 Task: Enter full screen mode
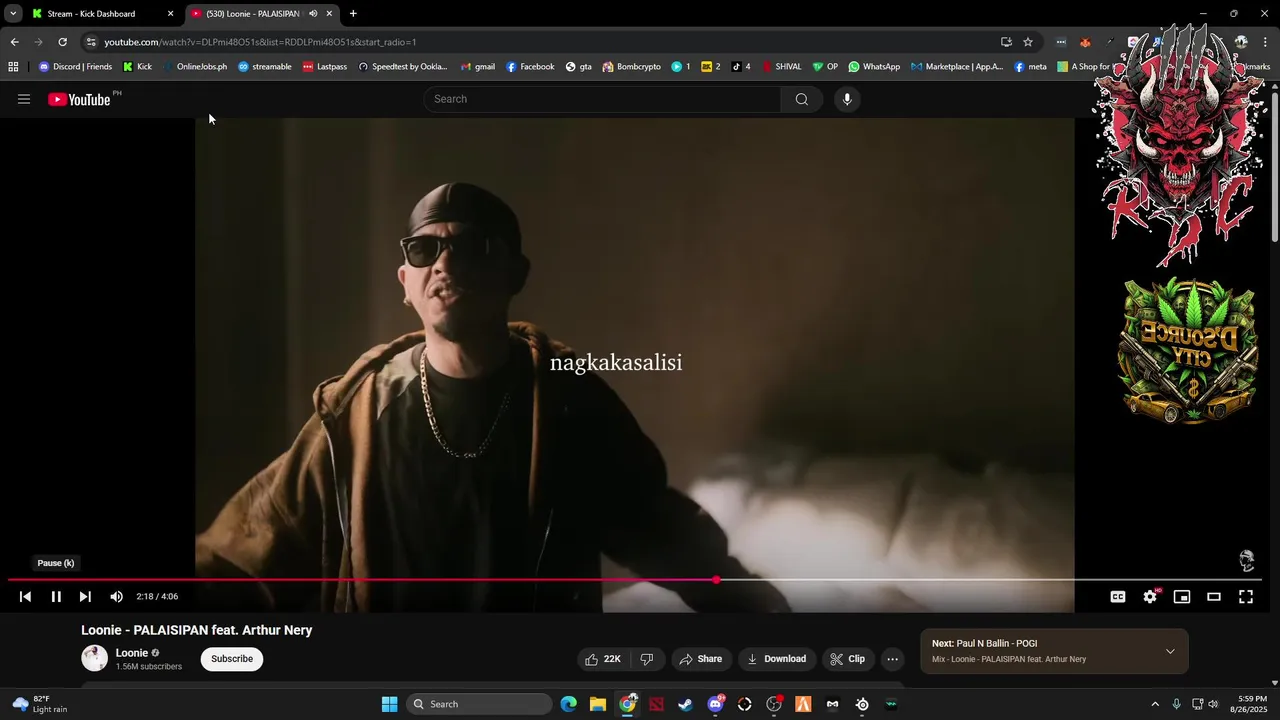(x=1246, y=597)
